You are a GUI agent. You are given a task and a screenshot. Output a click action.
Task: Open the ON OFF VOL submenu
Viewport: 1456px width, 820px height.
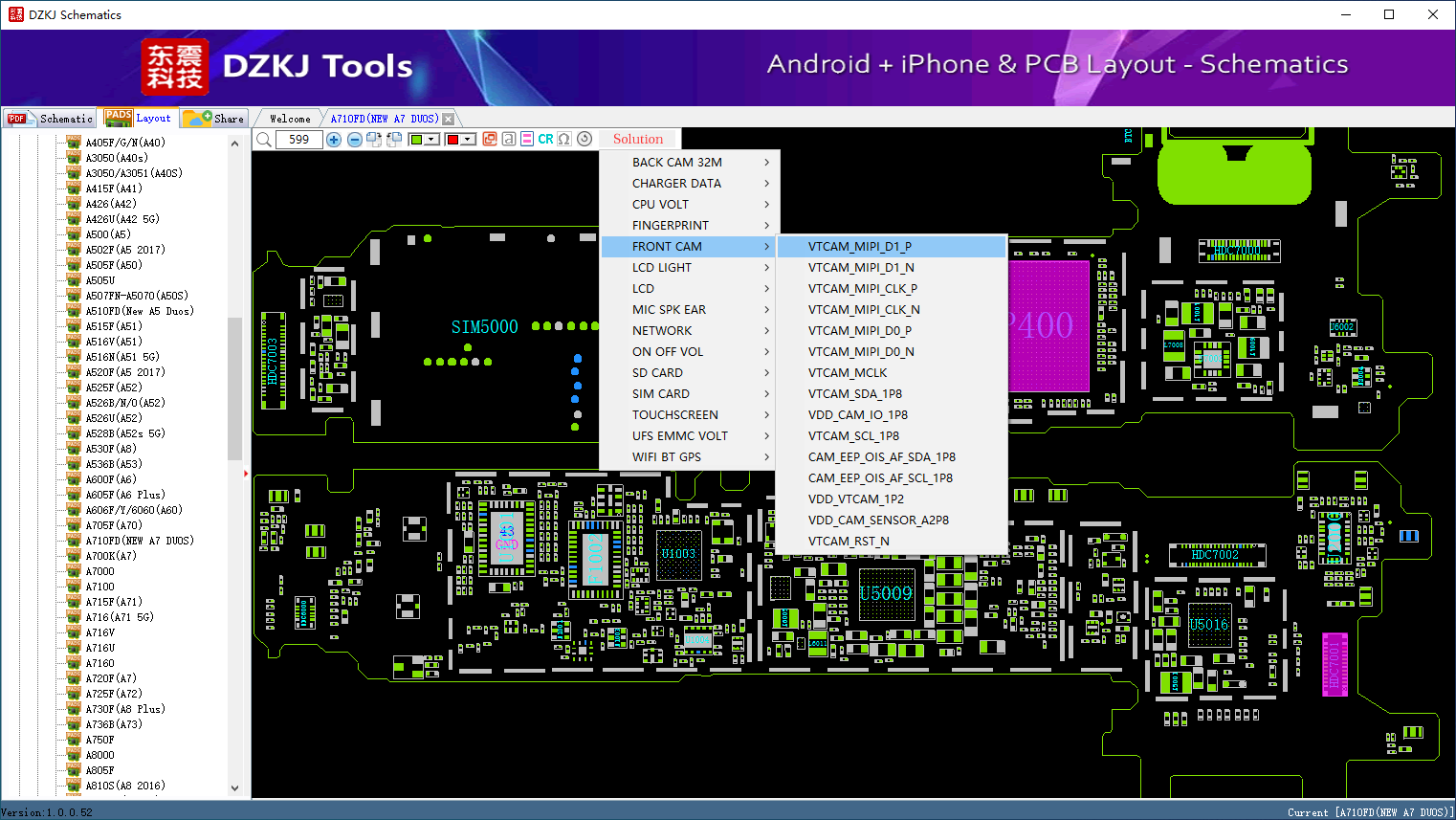689,352
